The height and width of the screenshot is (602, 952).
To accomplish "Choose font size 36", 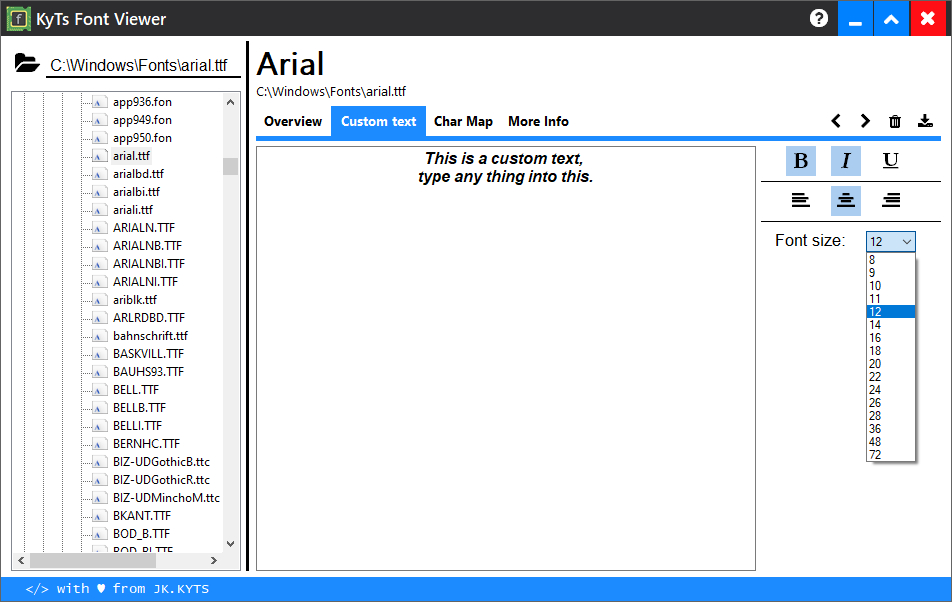I will 891,429.
